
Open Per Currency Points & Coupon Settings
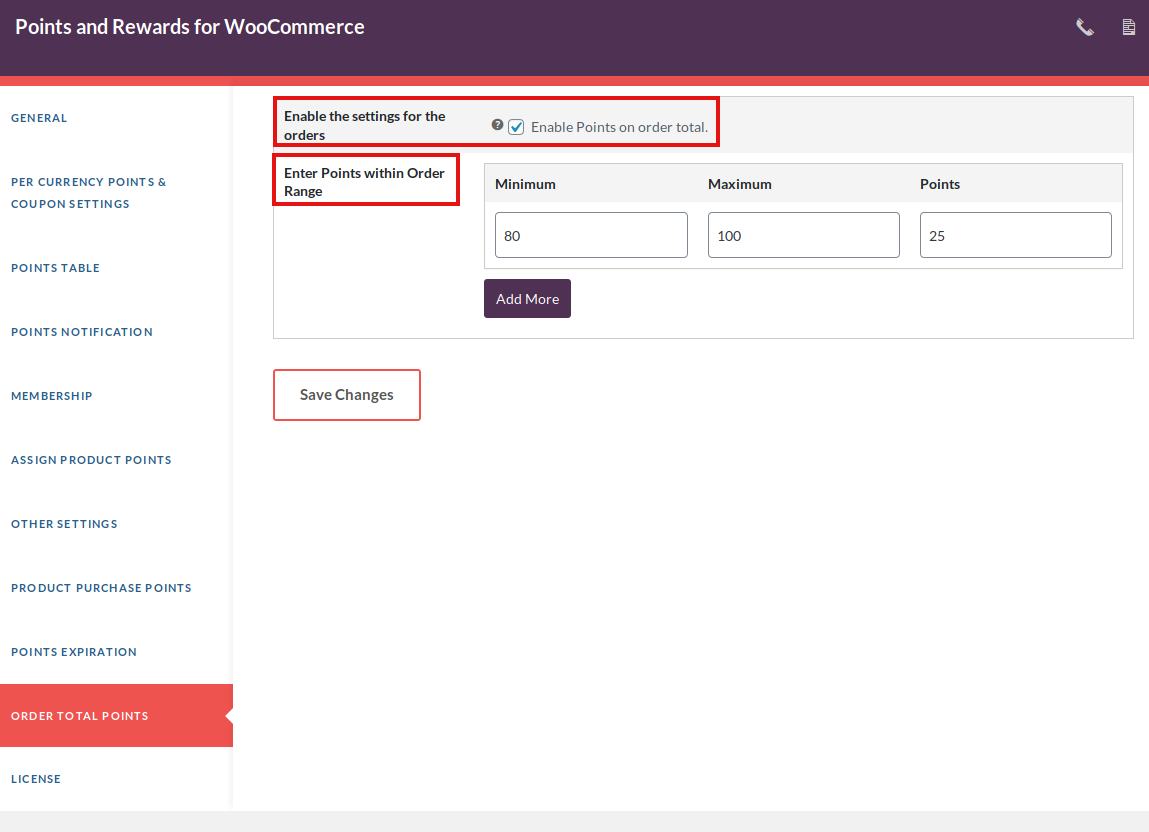point(89,193)
